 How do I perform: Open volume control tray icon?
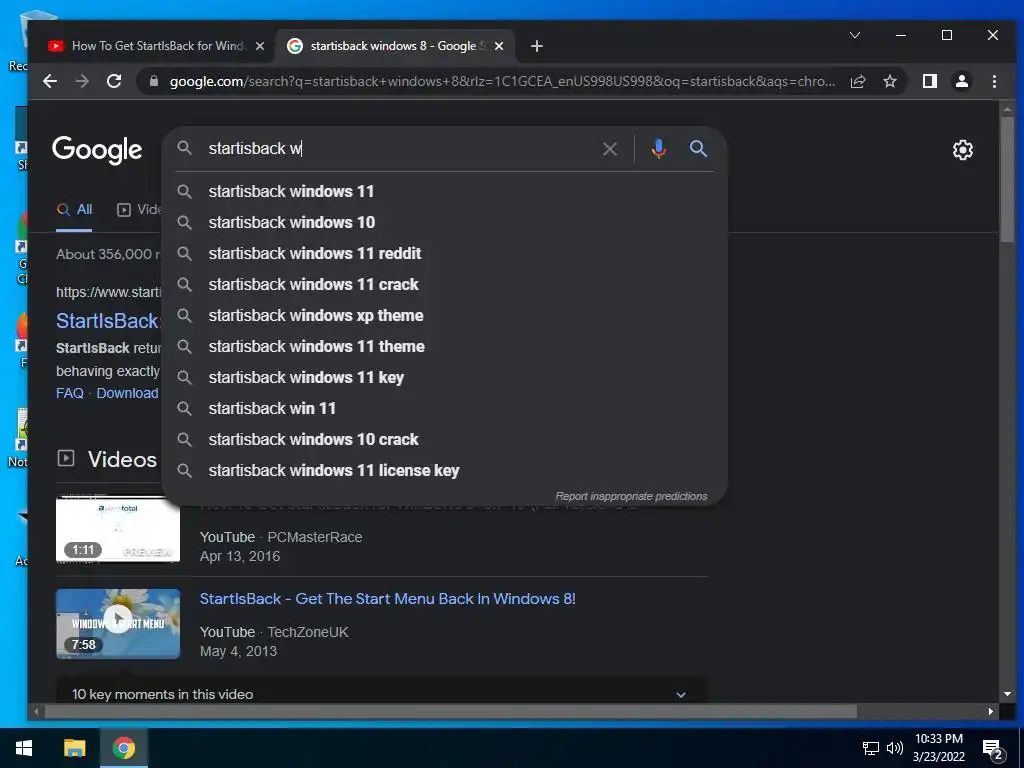click(x=895, y=748)
